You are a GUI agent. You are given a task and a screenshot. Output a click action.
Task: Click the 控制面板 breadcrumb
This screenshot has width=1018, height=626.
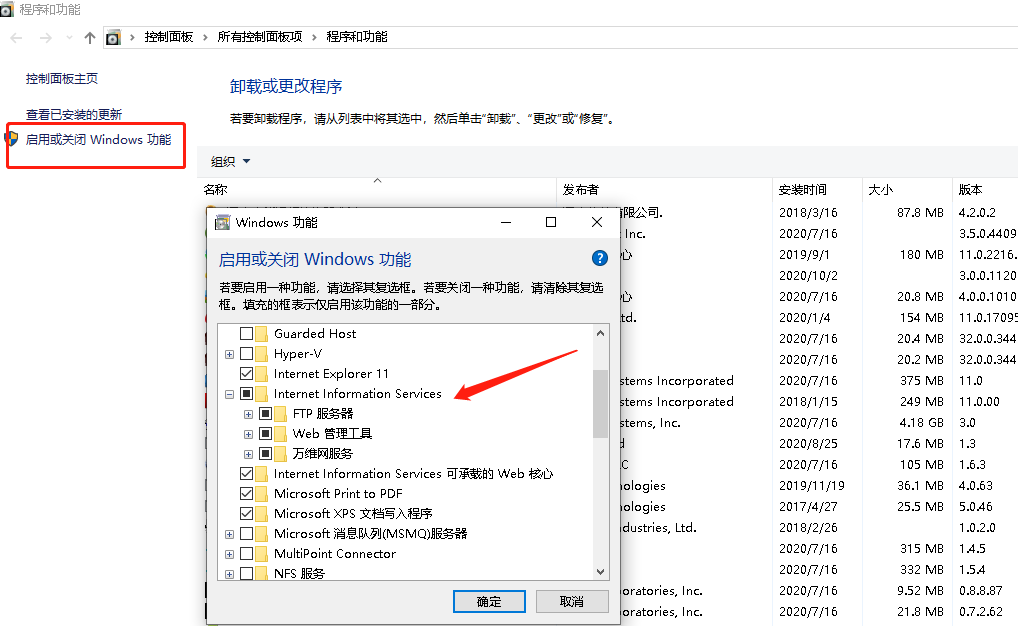(x=169, y=37)
